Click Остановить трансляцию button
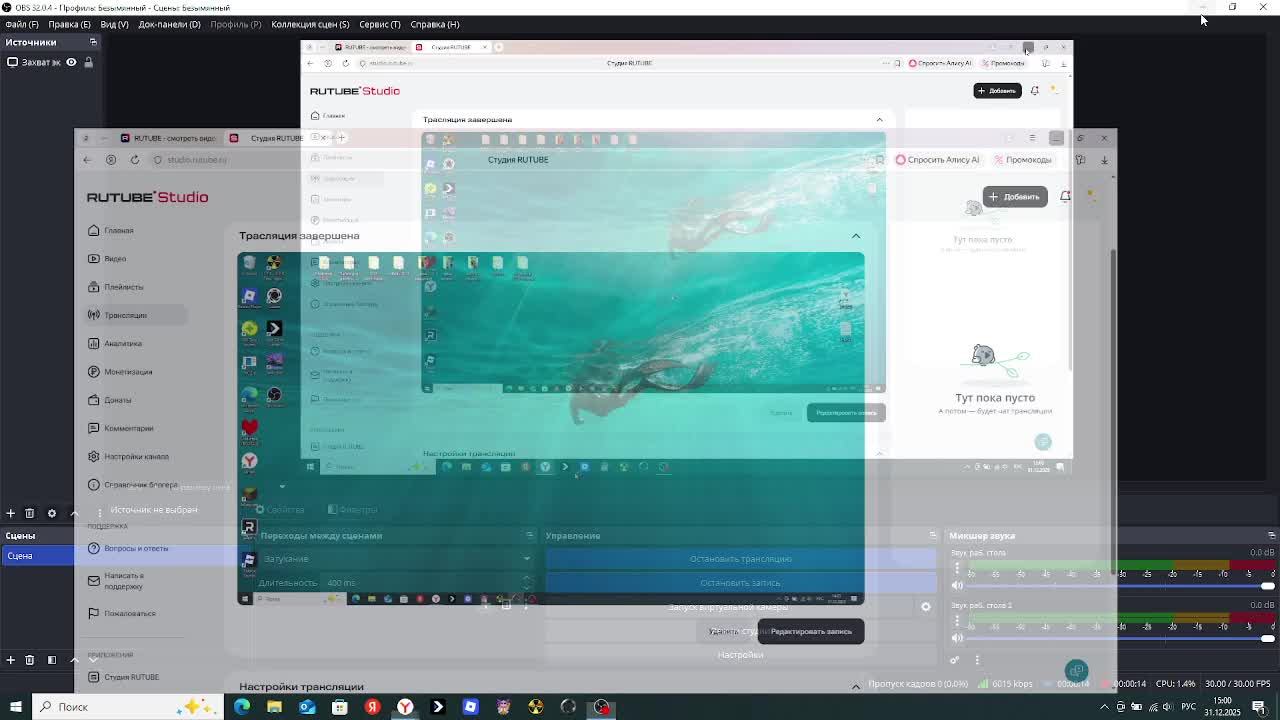 [740, 559]
